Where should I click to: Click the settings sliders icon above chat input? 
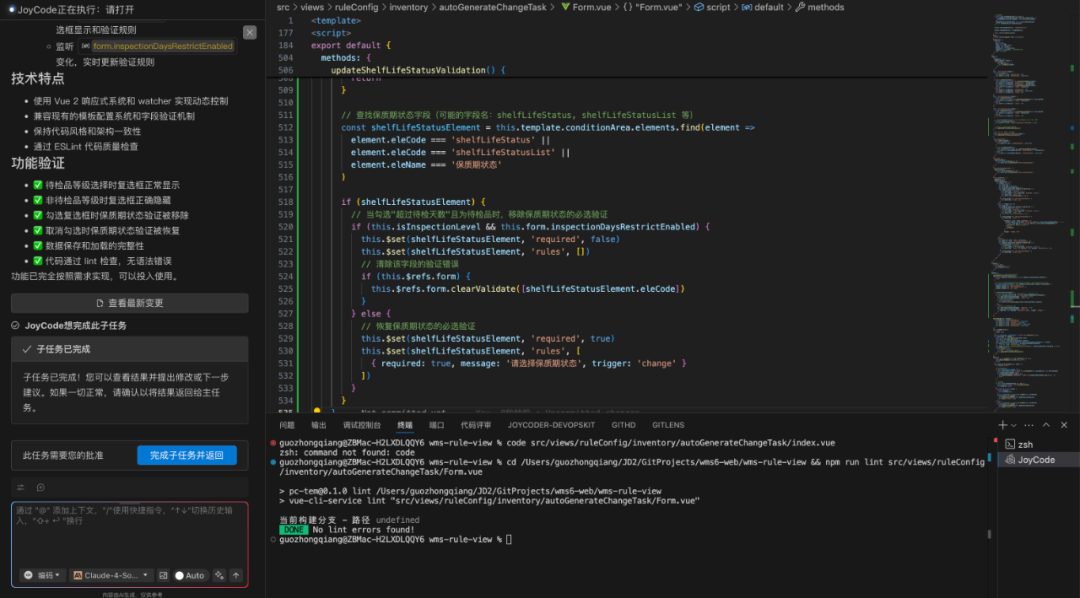[21, 487]
